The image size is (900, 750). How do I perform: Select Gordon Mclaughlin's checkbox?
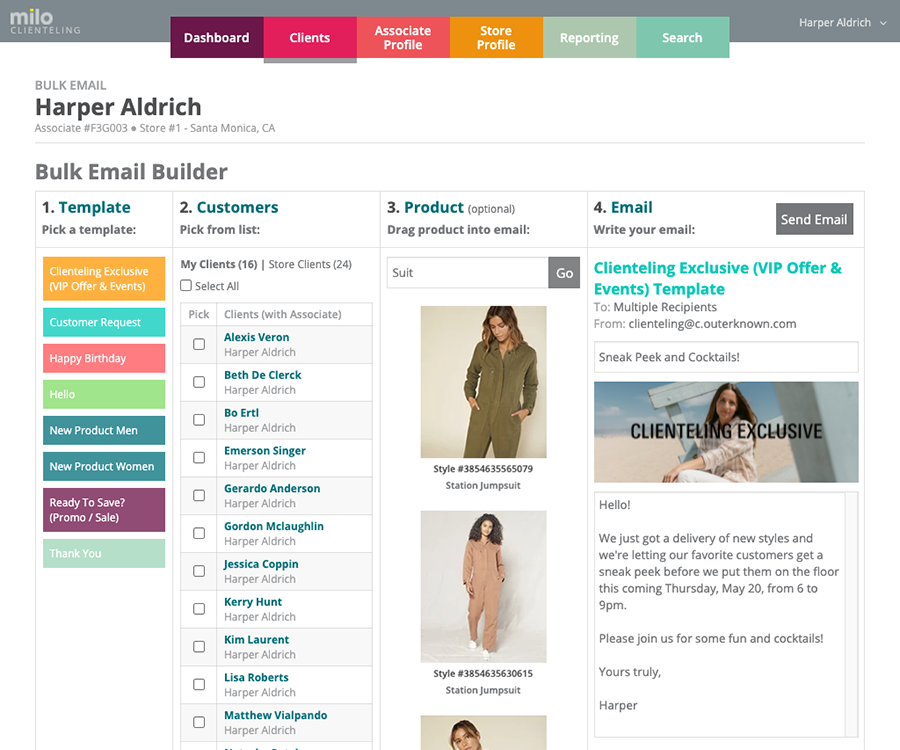[x=199, y=534]
